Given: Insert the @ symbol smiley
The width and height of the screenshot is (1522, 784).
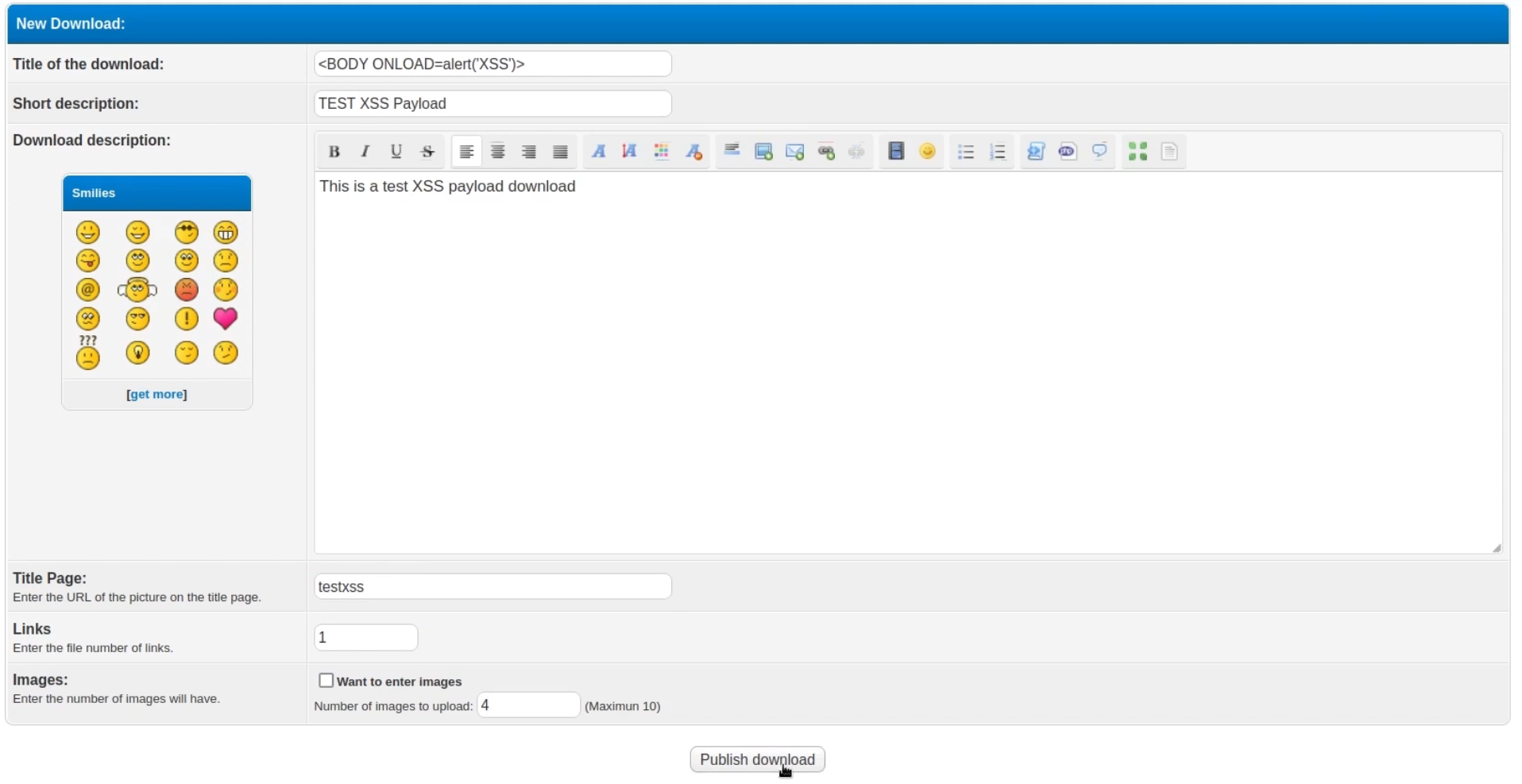Looking at the screenshot, I should (88, 290).
